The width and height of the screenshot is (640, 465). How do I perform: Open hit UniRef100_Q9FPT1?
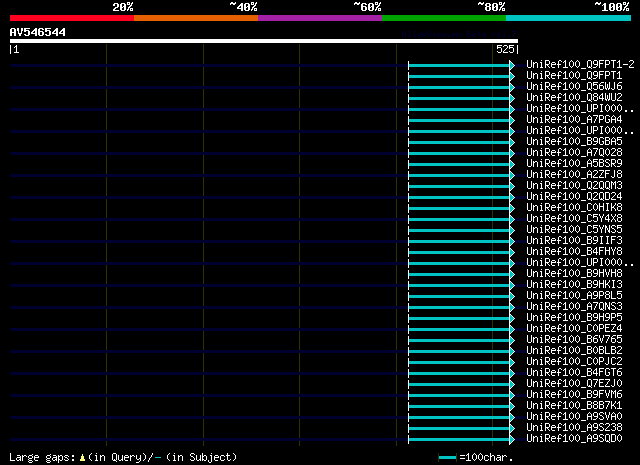coord(574,76)
